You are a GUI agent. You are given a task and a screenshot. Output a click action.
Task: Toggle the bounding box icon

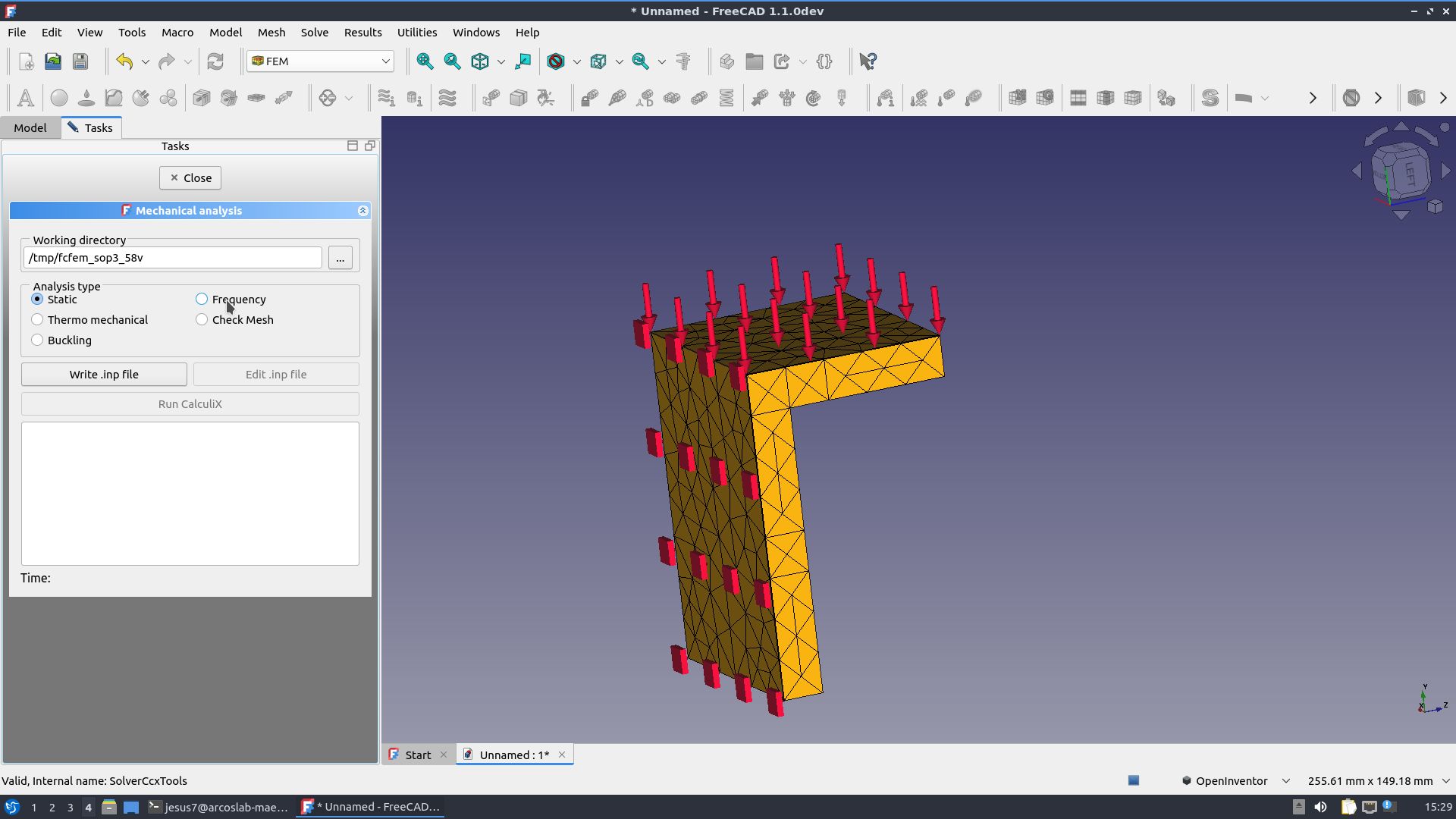(598, 61)
